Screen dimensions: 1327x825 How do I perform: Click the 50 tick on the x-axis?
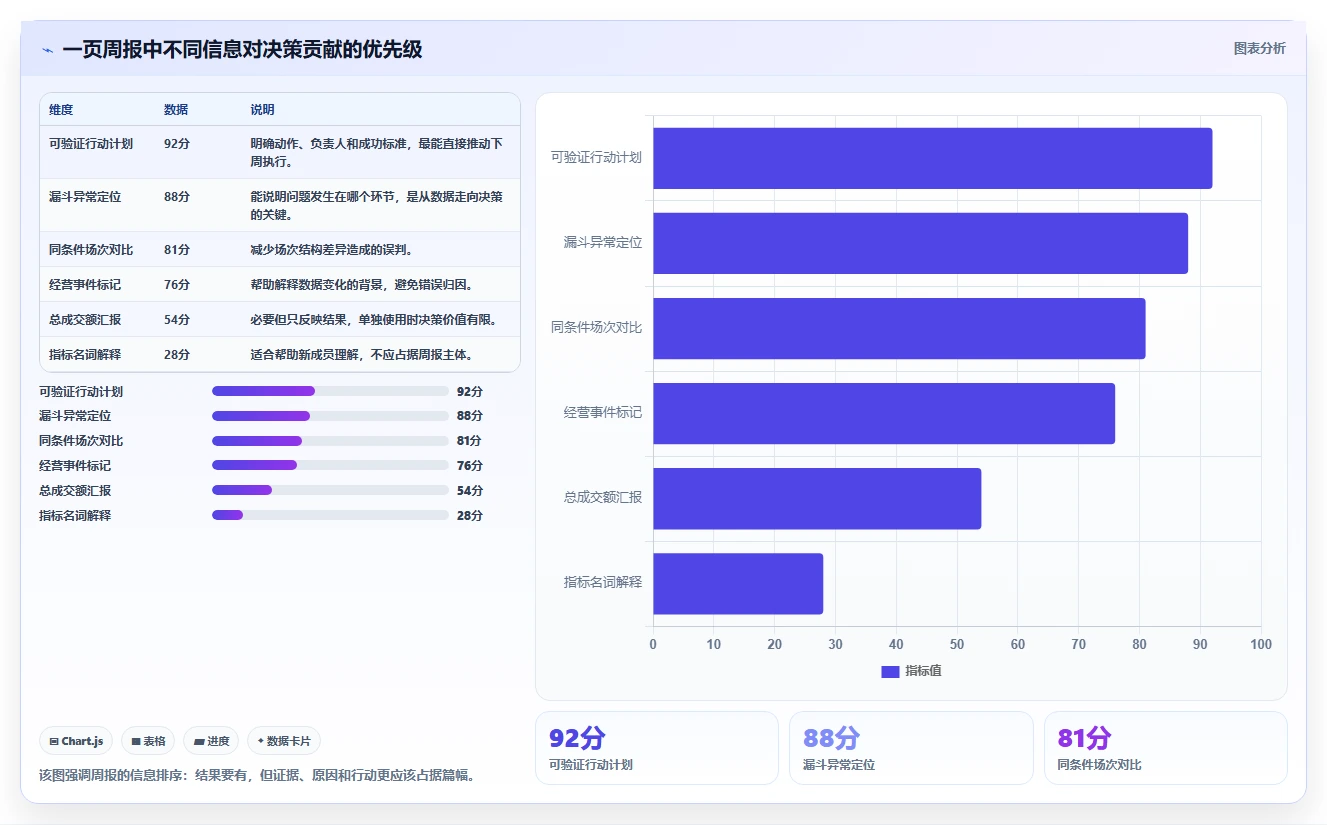pyautogui.click(x=957, y=645)
